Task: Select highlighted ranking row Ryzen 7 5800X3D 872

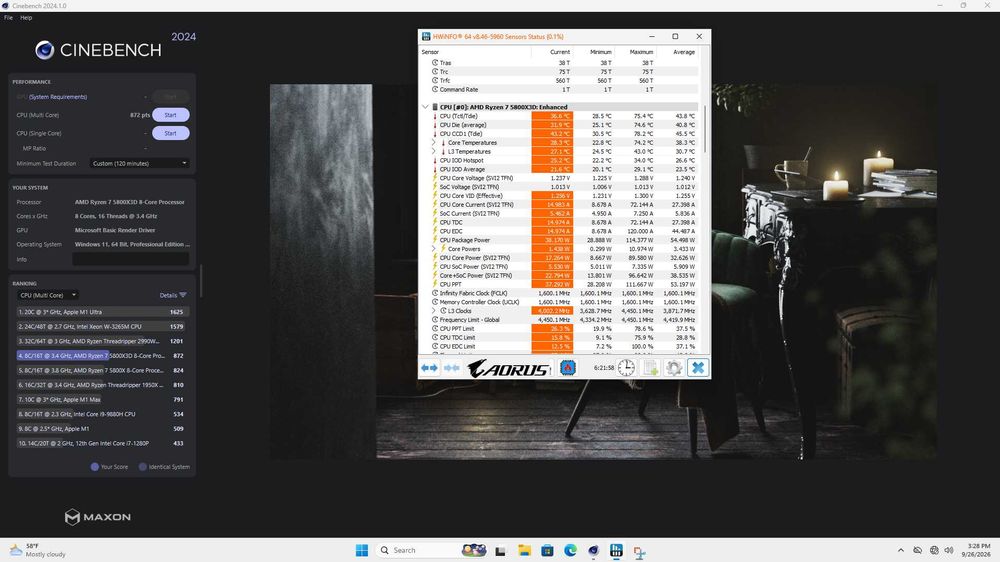Action: (x=101, y=356)
